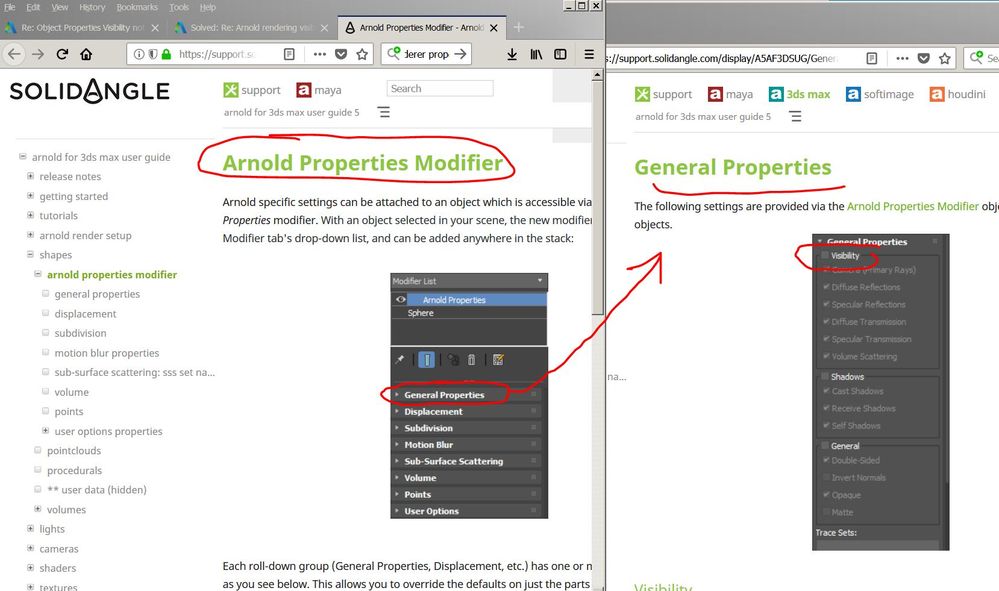Switch to 'Re: Object Properties Visibility' tab
The width and height of the screenshot is (999, 591).
83,27
